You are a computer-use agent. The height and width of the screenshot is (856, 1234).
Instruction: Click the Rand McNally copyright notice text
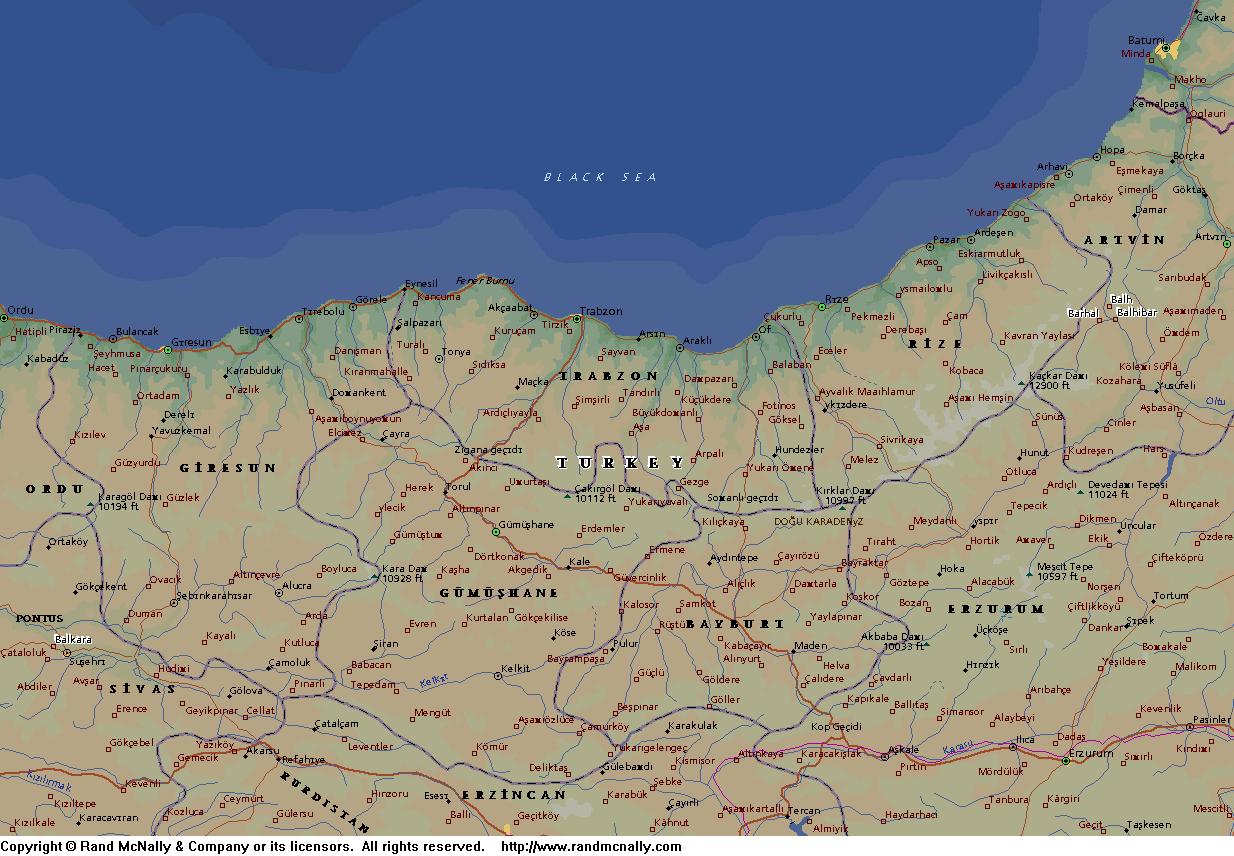tap(242, 847)
